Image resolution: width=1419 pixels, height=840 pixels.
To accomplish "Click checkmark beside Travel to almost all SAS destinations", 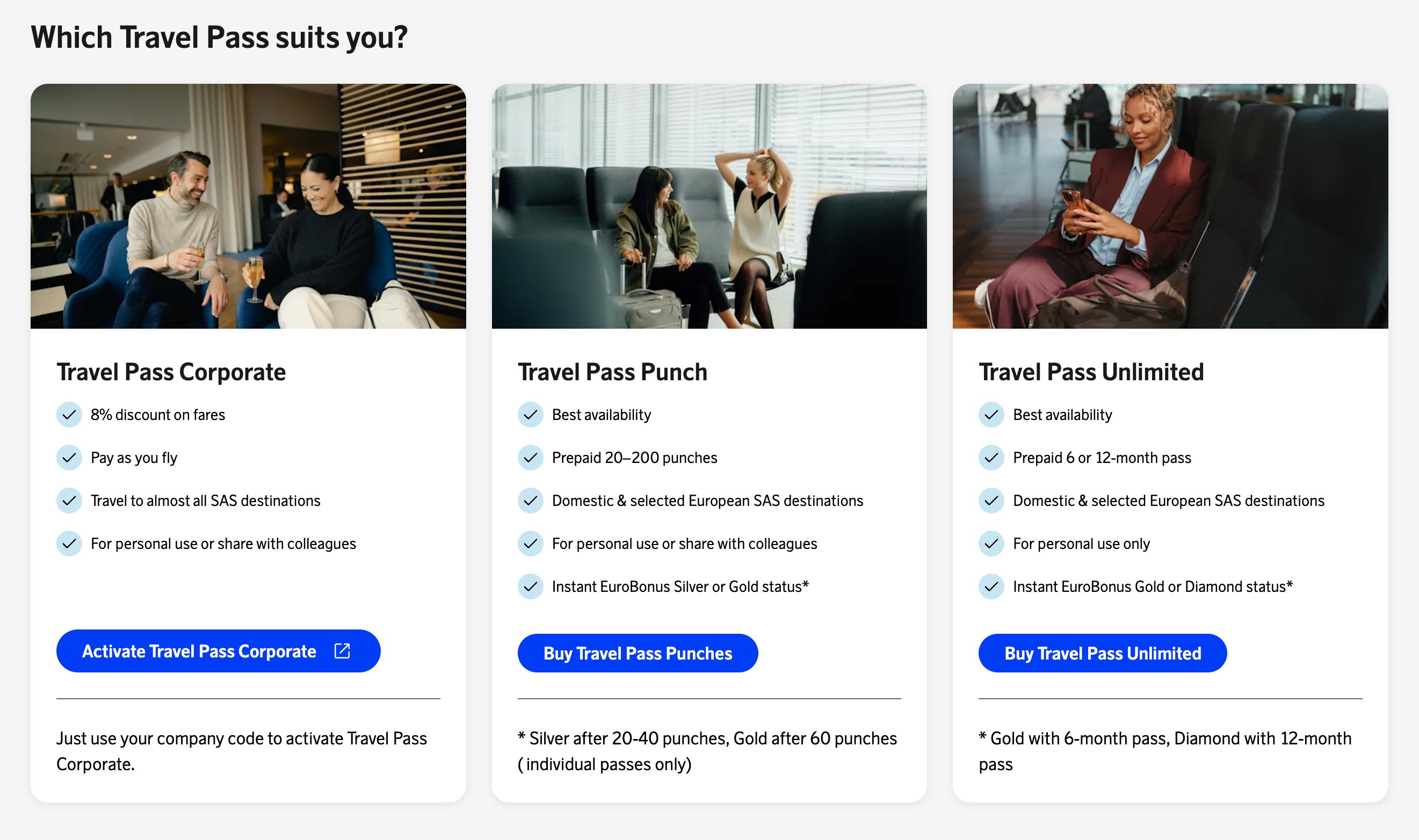I will (x=69, y=501).
